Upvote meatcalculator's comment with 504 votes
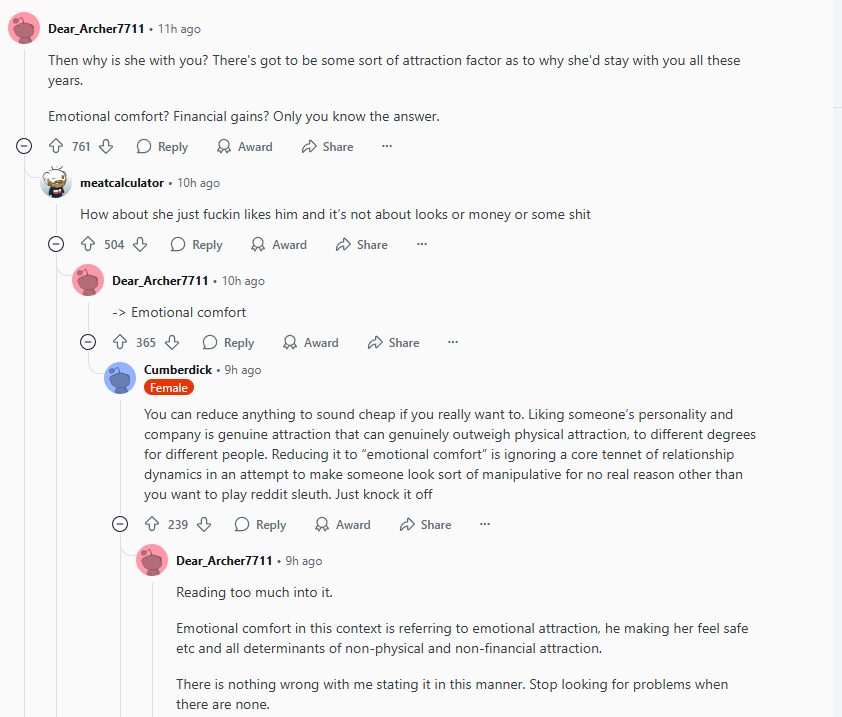The width and height of the screenshot is (842, 717). click(88, 245)
